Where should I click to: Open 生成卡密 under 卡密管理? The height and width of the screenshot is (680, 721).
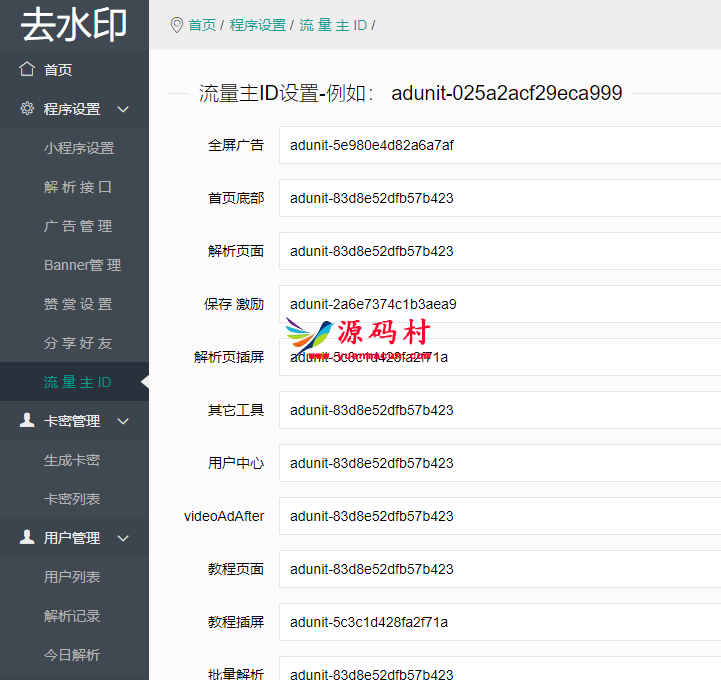tap(72, 460)
